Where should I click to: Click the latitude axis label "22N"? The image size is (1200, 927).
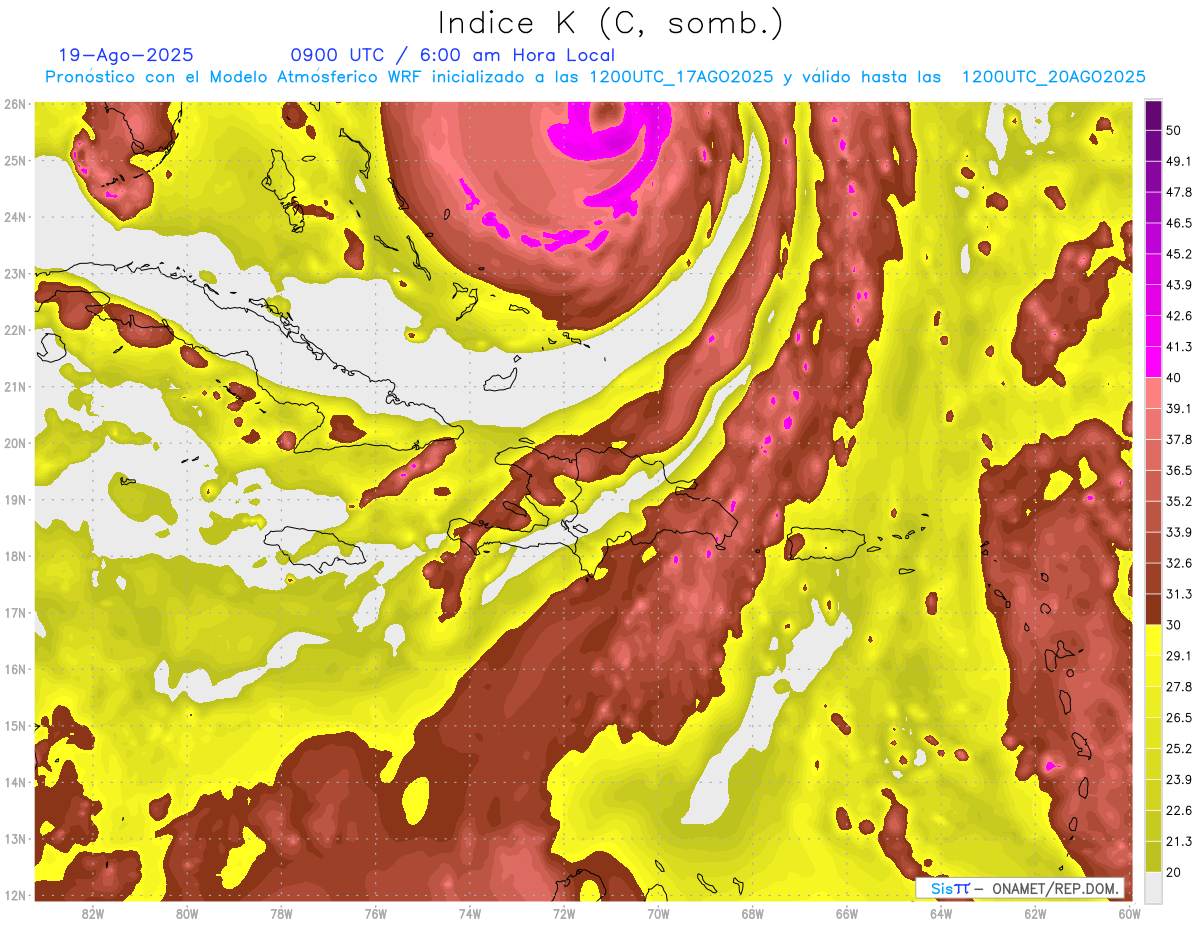click(15, 330)
